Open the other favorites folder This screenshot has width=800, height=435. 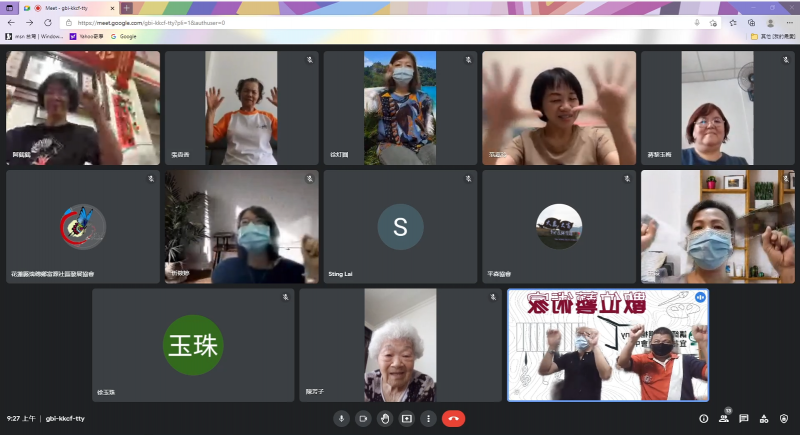pyautogui.click(x=773, y=37)
